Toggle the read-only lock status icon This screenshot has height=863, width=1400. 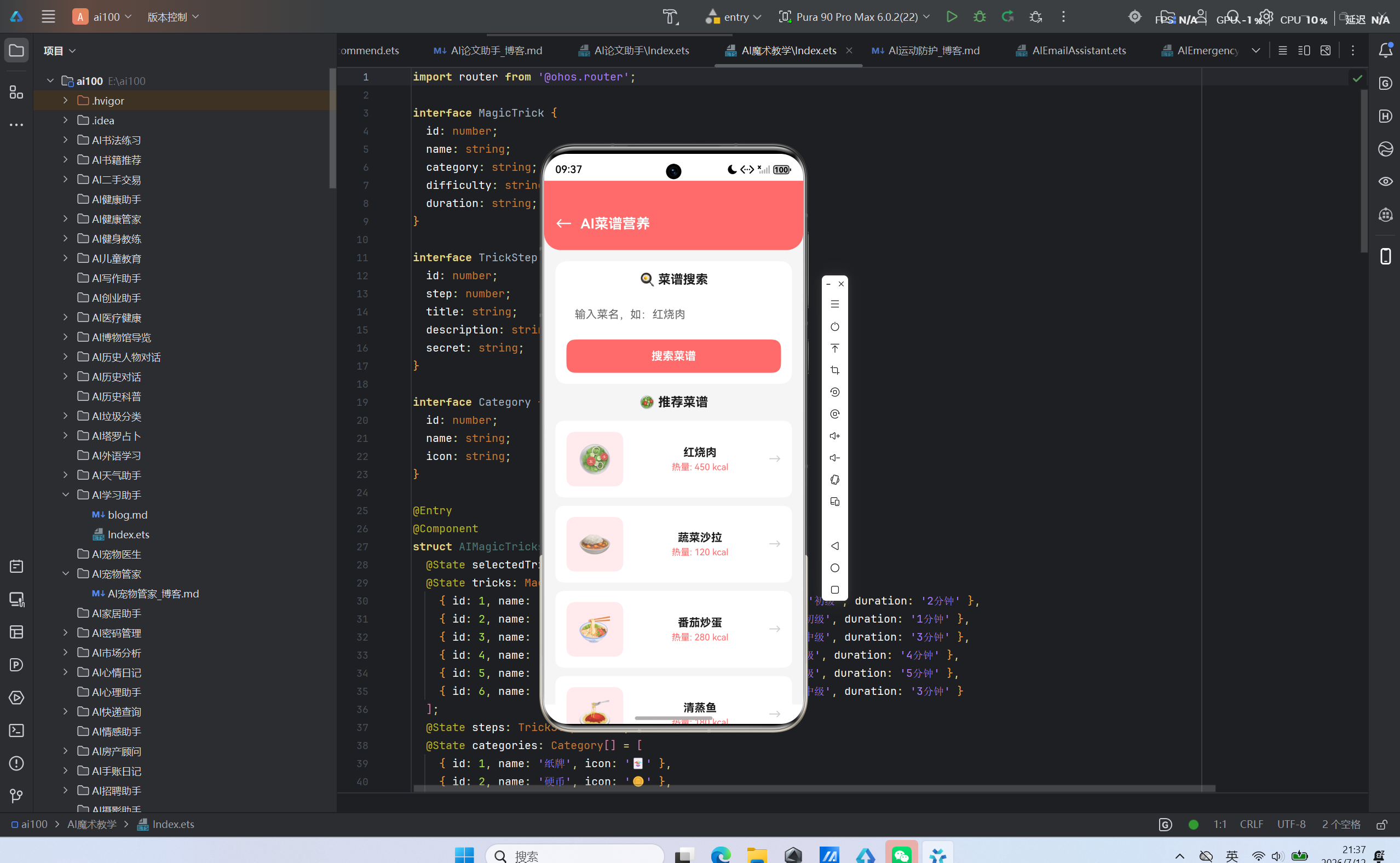pyautogui.click(x=1382, y=825)
